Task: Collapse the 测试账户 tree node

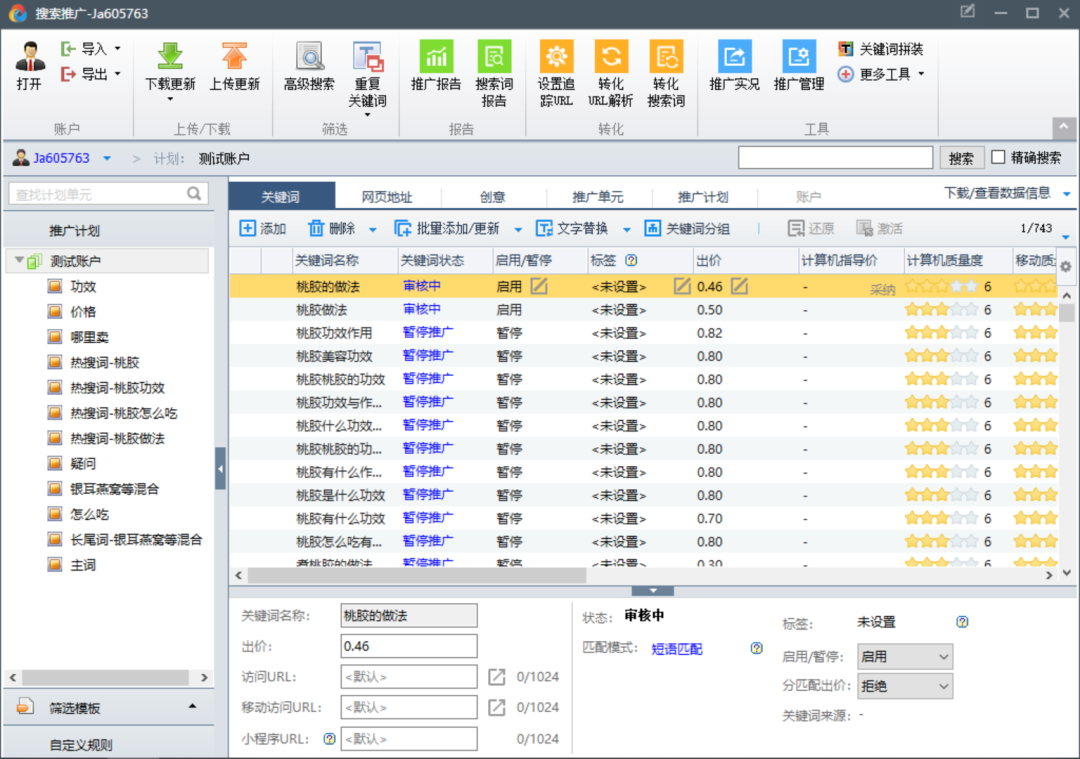Action: coord(18,262)
